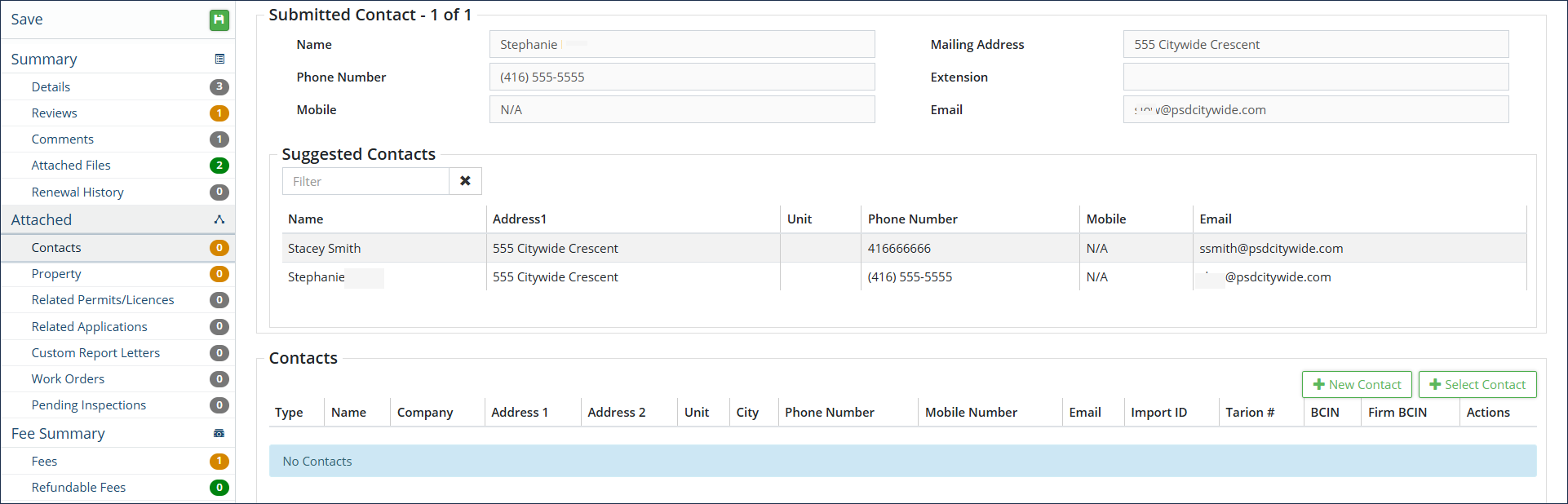1568x504 pixels.
Task: Click the Reviews count badge
Action: coord(219,113)
